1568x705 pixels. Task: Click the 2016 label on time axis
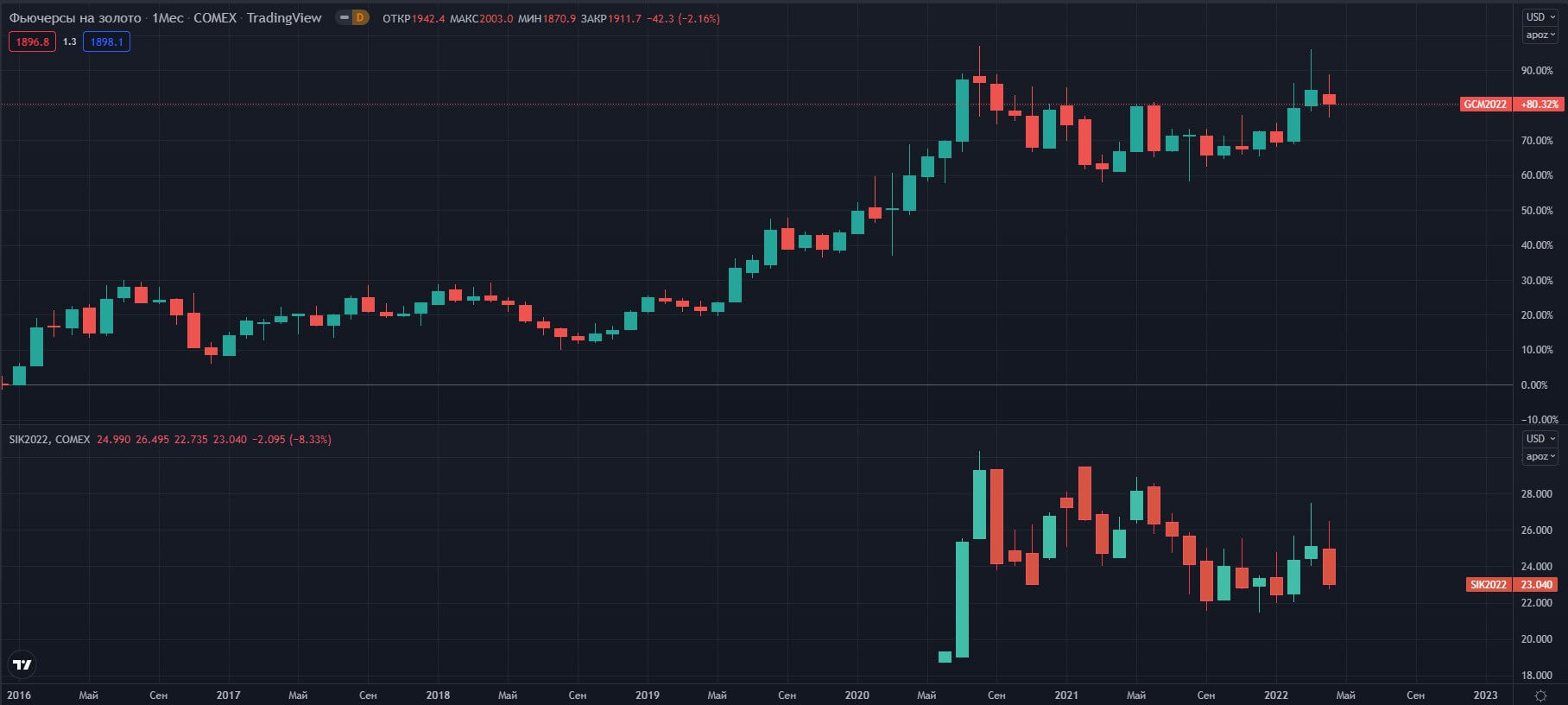(x=19, y=695)
